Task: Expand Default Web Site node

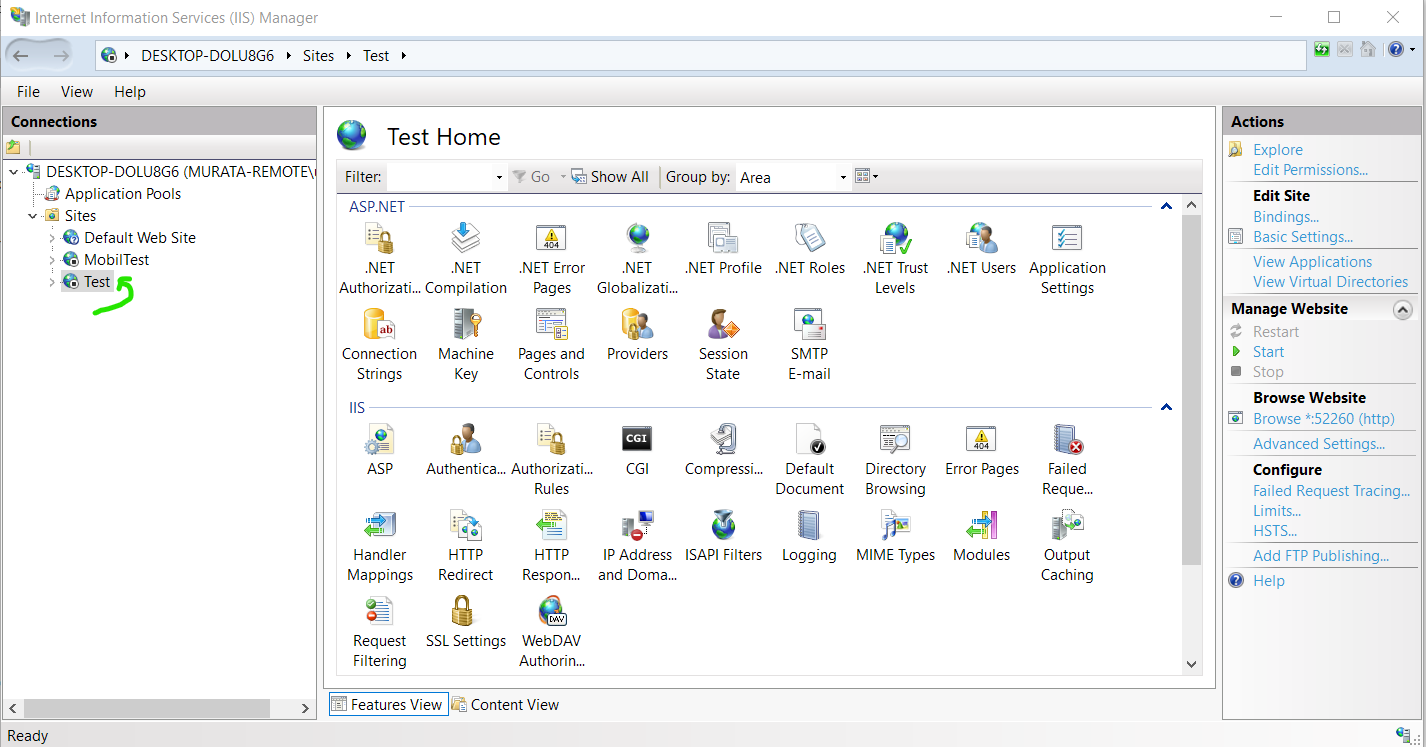Action: pos(52,238)
